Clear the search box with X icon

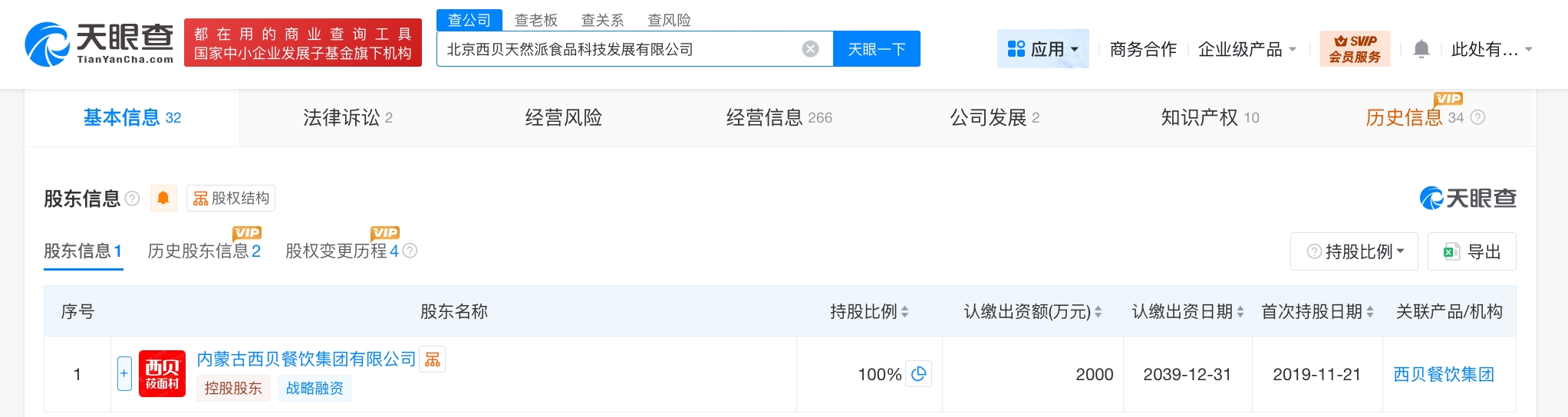(810, 49)
